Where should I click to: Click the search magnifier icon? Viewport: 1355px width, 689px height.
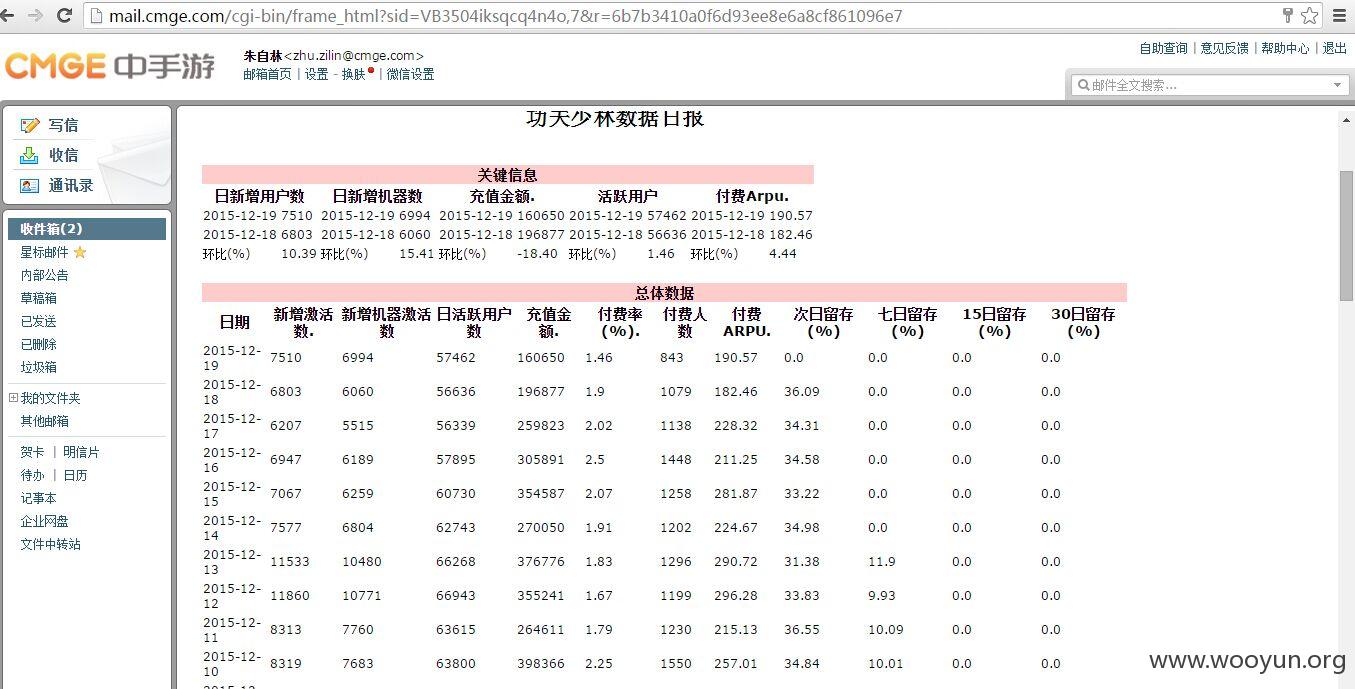coord(1082,85)
